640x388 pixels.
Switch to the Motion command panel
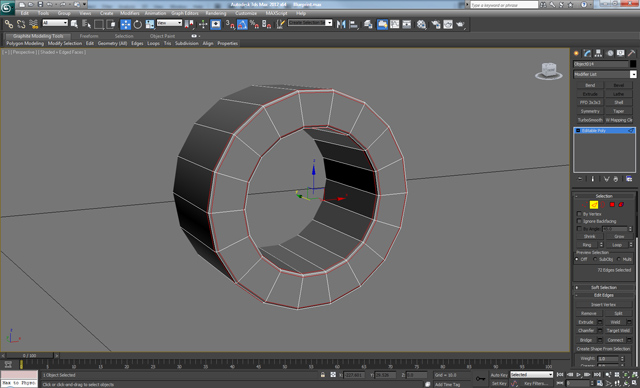tap(610, 53)
